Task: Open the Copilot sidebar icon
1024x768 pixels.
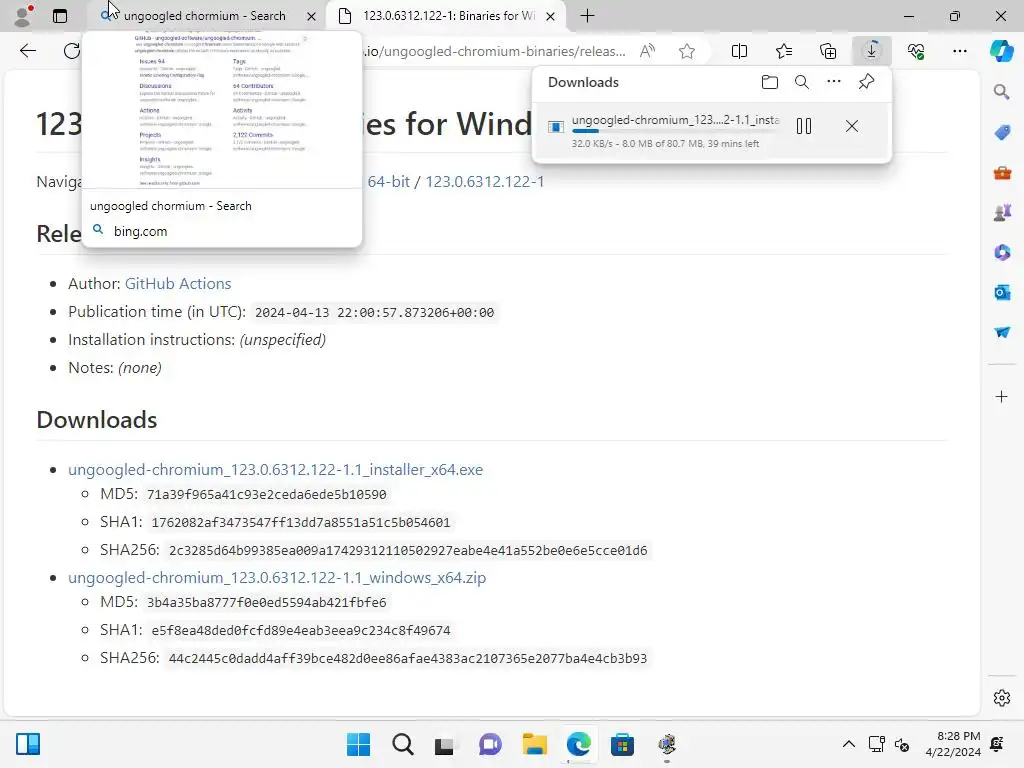Action: [x=1001, y=50]
